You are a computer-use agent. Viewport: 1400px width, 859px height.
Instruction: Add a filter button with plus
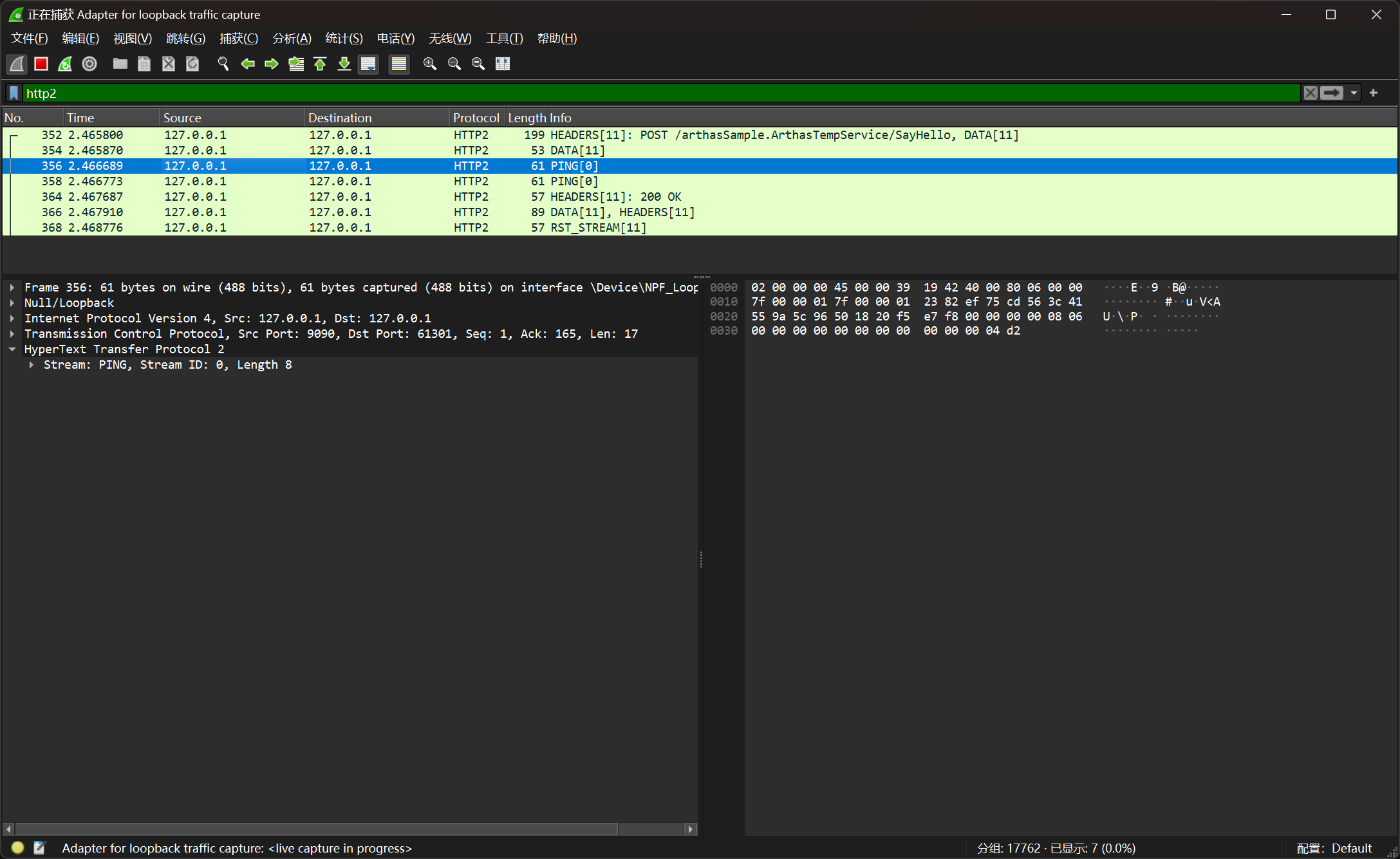pos(1374,93)
